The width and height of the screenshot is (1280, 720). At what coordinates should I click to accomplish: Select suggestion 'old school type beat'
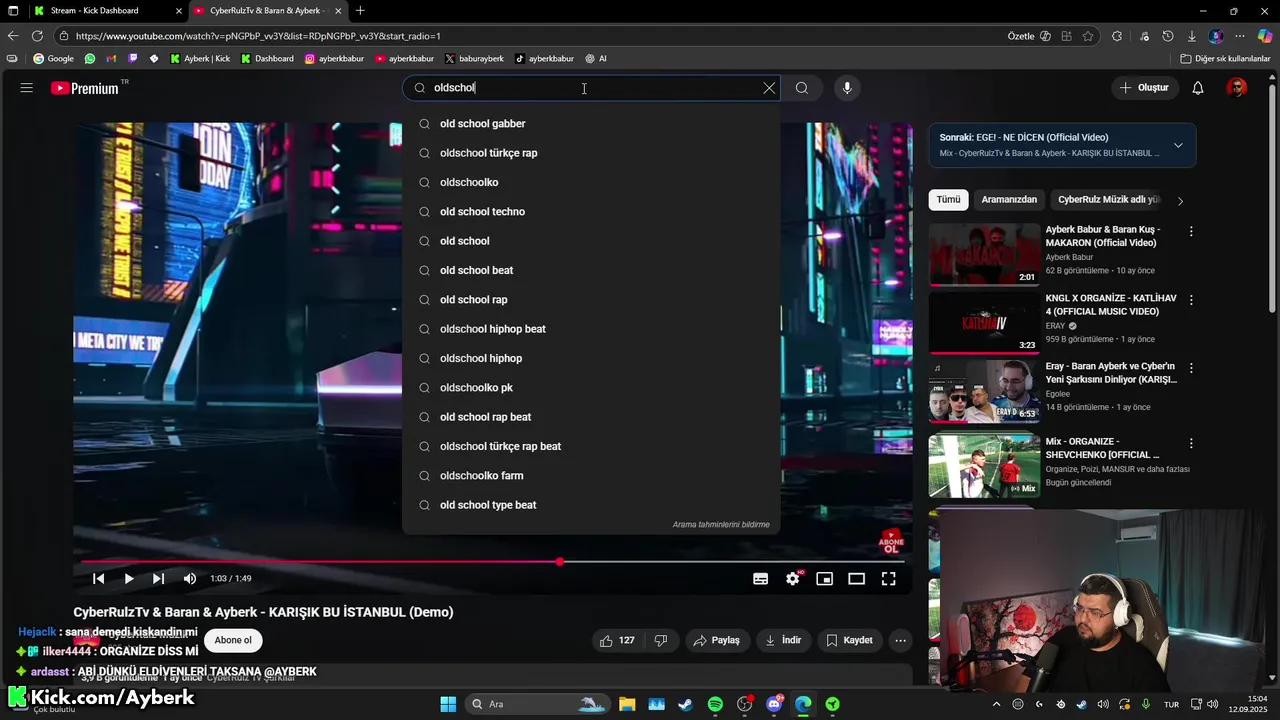591,505
